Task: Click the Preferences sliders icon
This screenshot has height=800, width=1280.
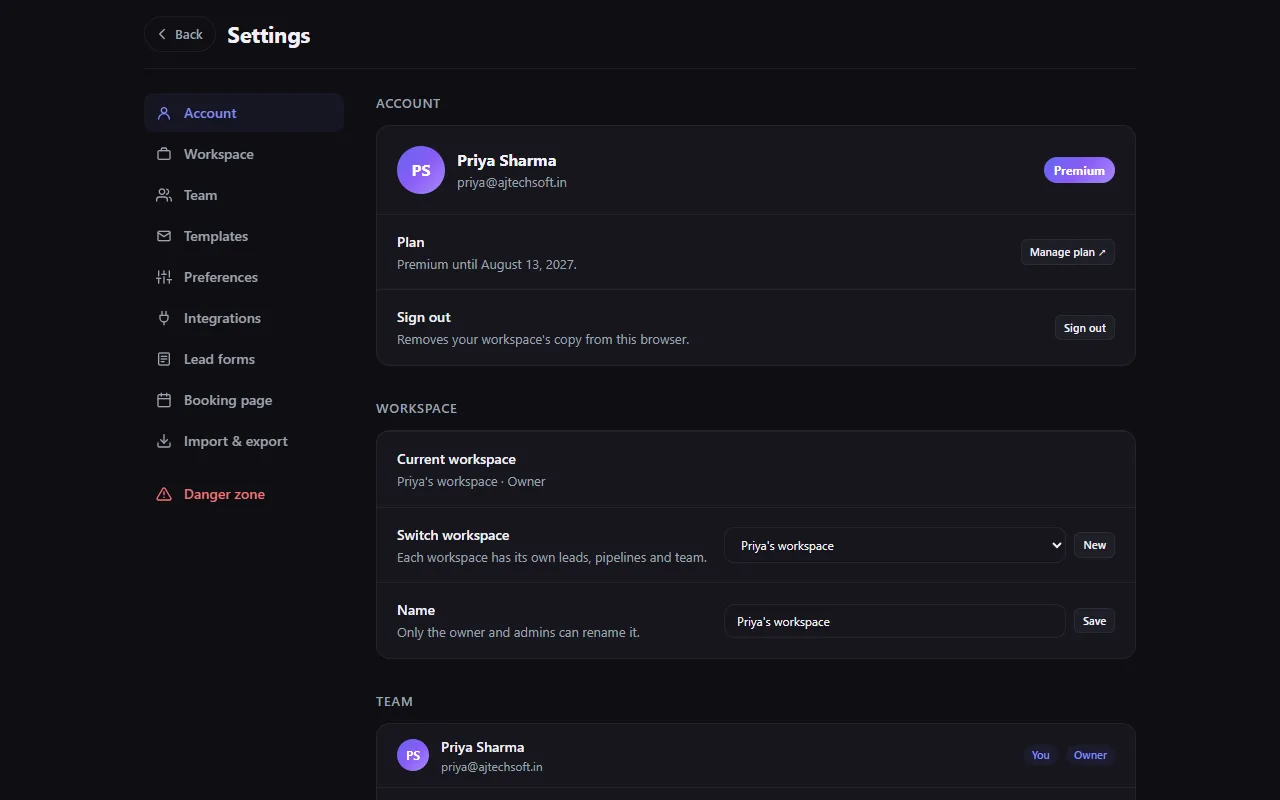Action: click(x=164, y=277)
